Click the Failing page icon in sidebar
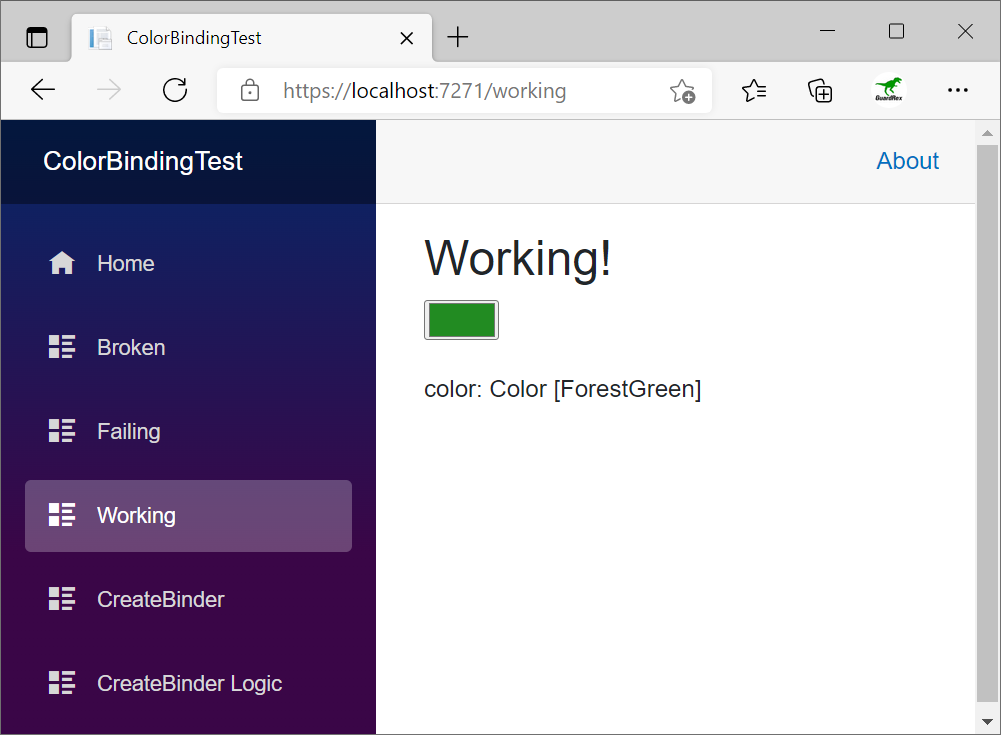Image resolution: width=1001 pixels, height=735 pixels. (x=61, y=430)
